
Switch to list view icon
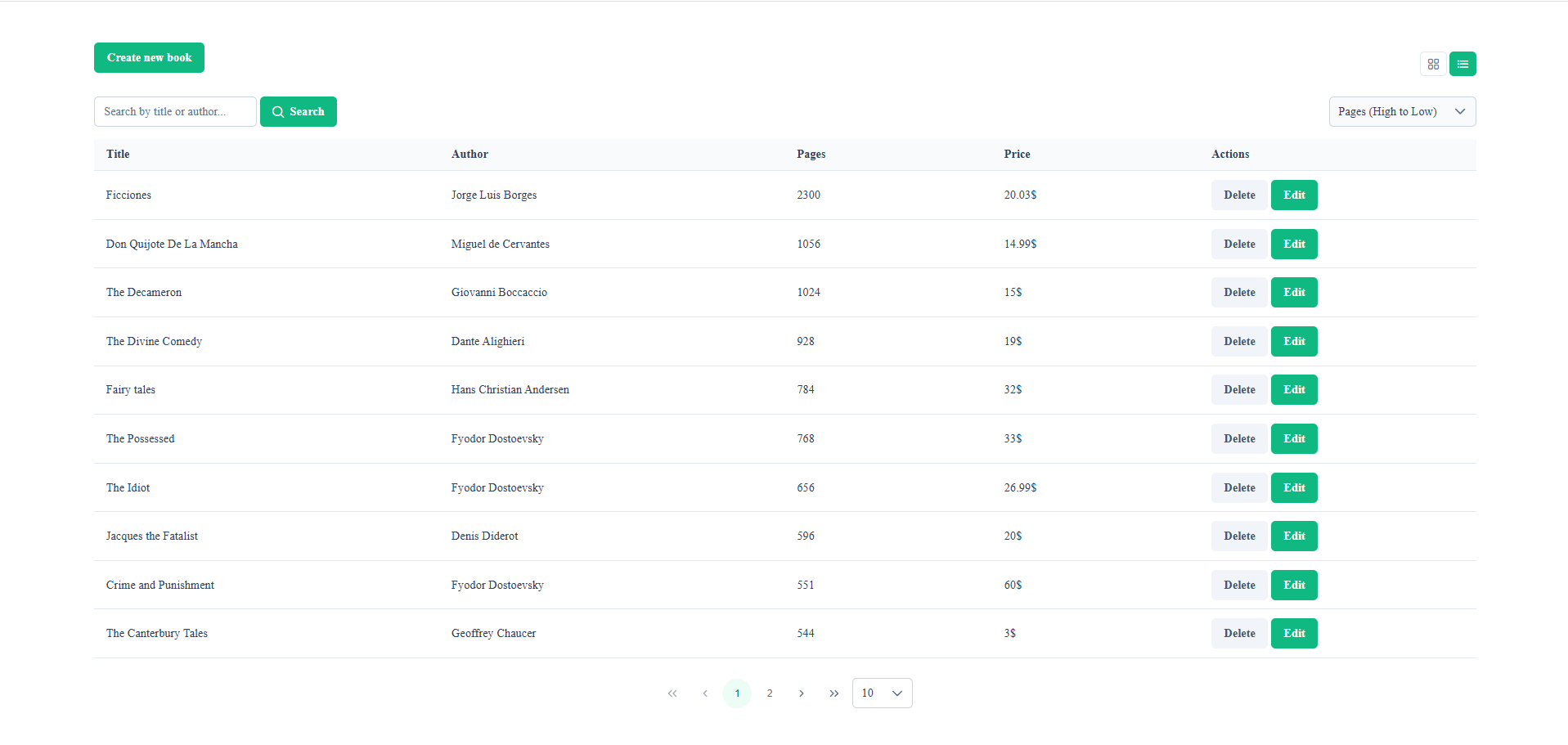[1462, 64]
